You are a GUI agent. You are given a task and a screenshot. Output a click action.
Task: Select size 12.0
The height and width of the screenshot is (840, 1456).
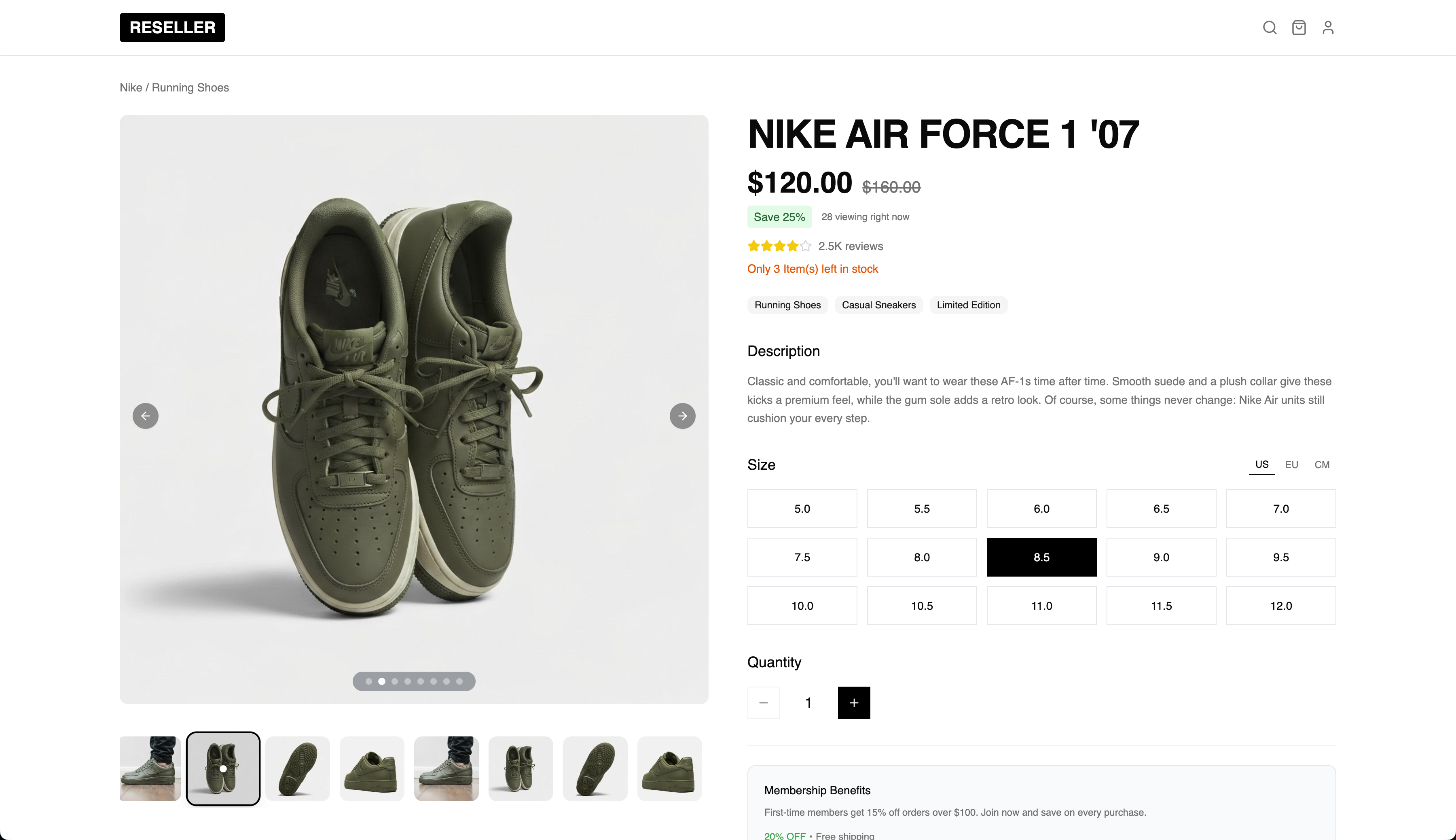[1281, 605]
